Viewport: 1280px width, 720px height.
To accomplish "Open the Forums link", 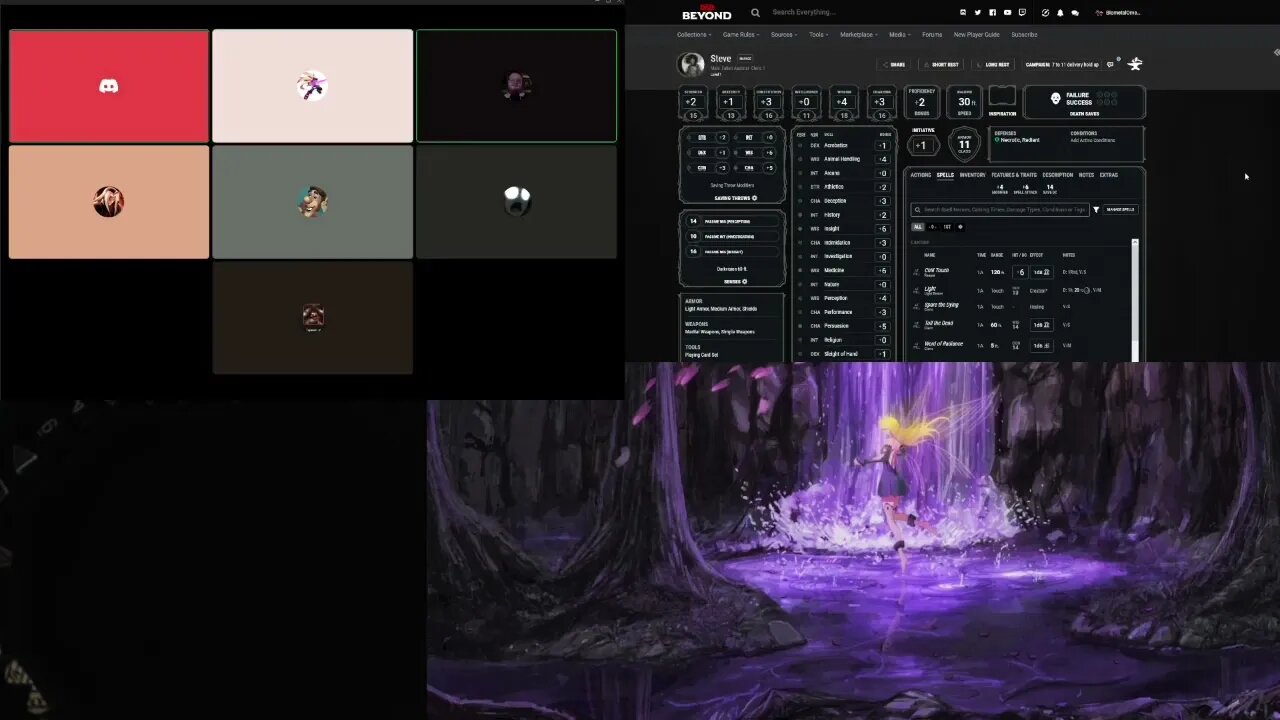I will pos(932,35).
